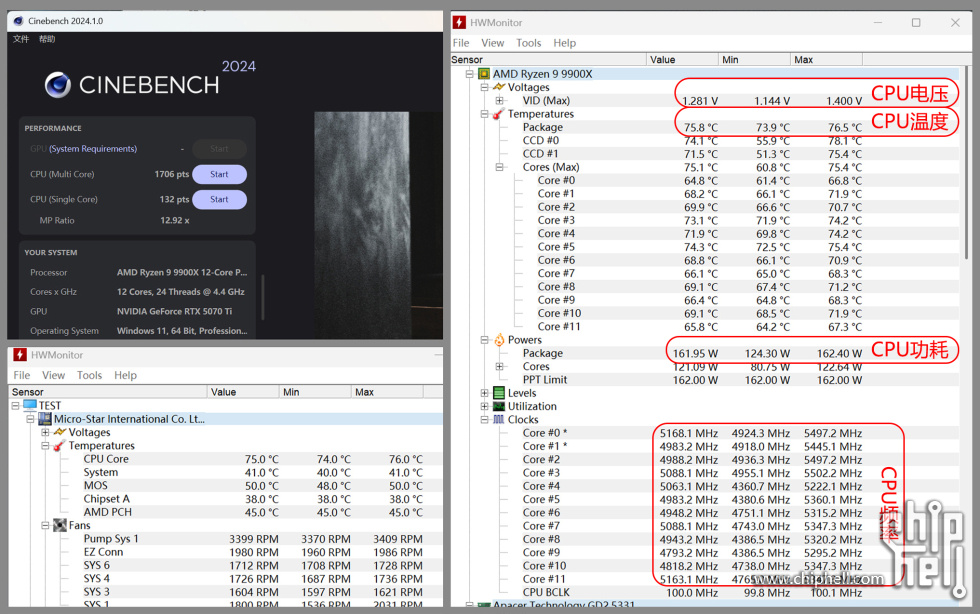The height and width of the screenshot is (614, 980).
Task: Collapse motherboard Temperatures node in lower-left HWMonitor
Action: (x=45, y=446)
